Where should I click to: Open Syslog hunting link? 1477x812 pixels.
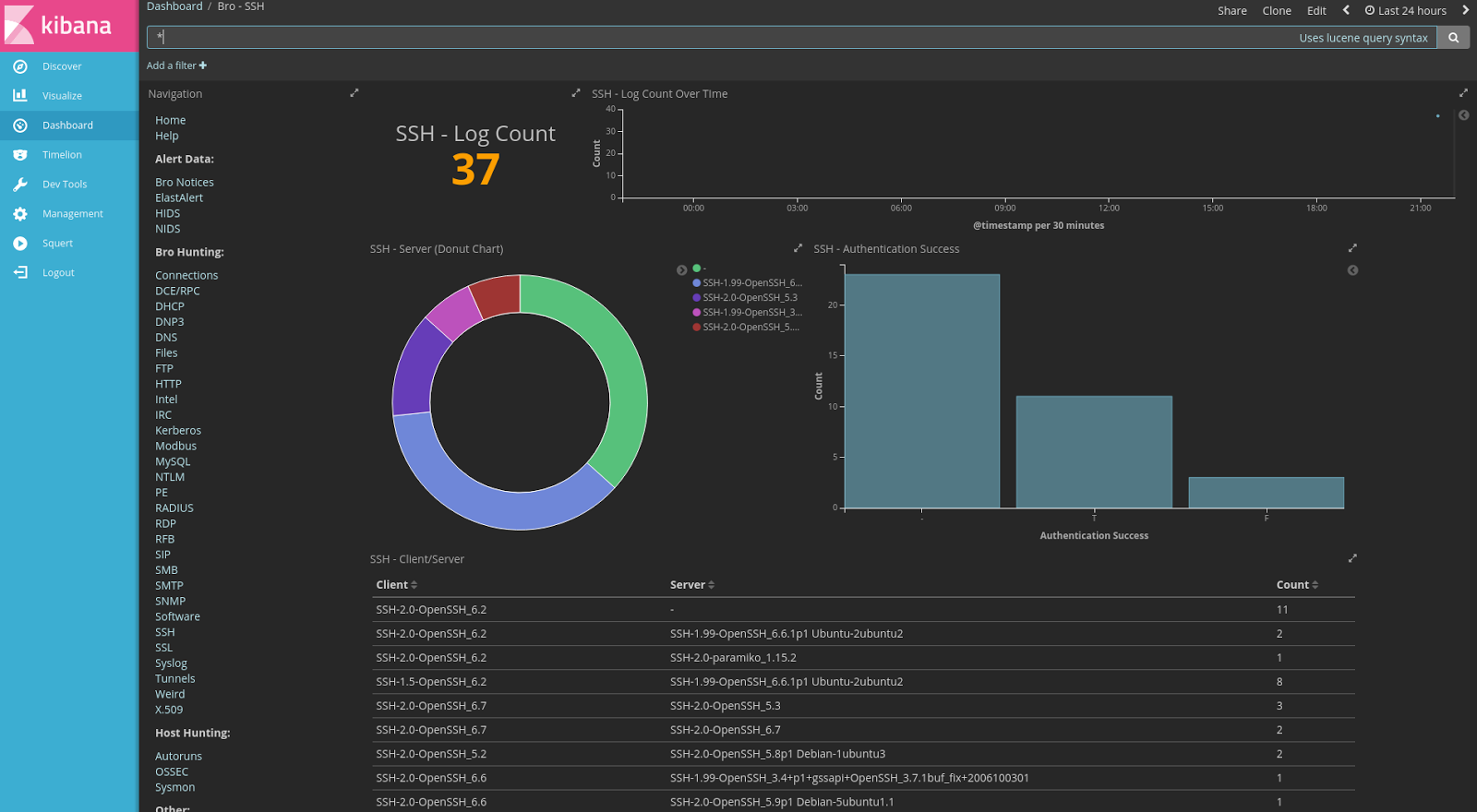(171, 663)
